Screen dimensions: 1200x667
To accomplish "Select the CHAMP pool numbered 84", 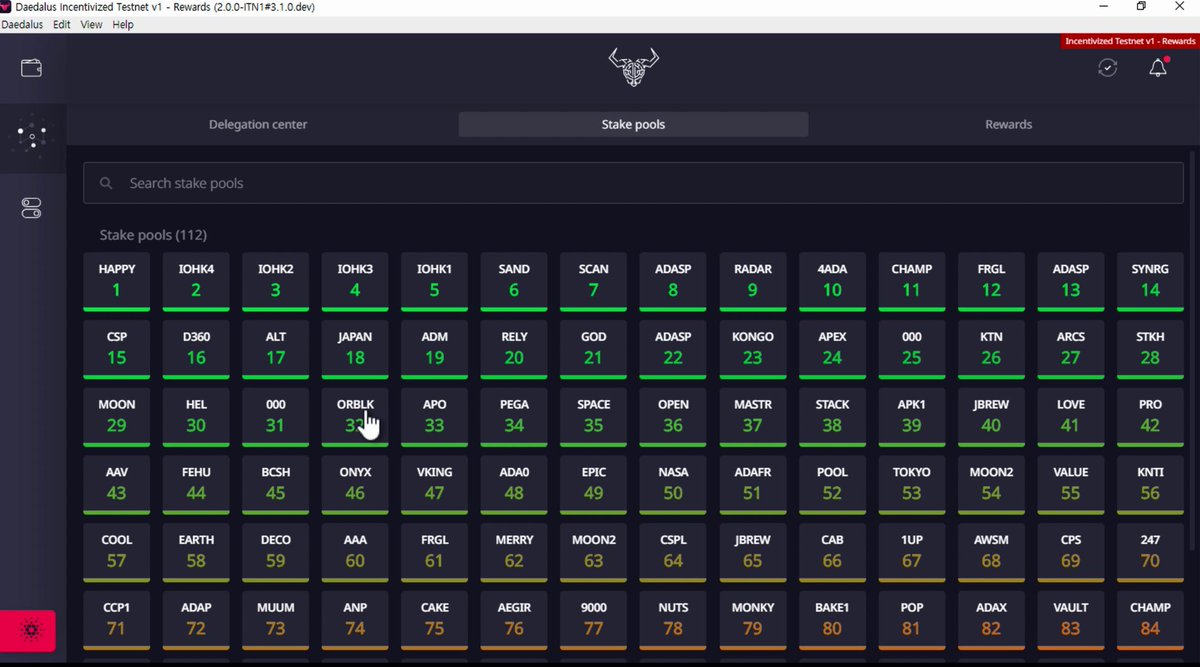I will click(1150, 620).
